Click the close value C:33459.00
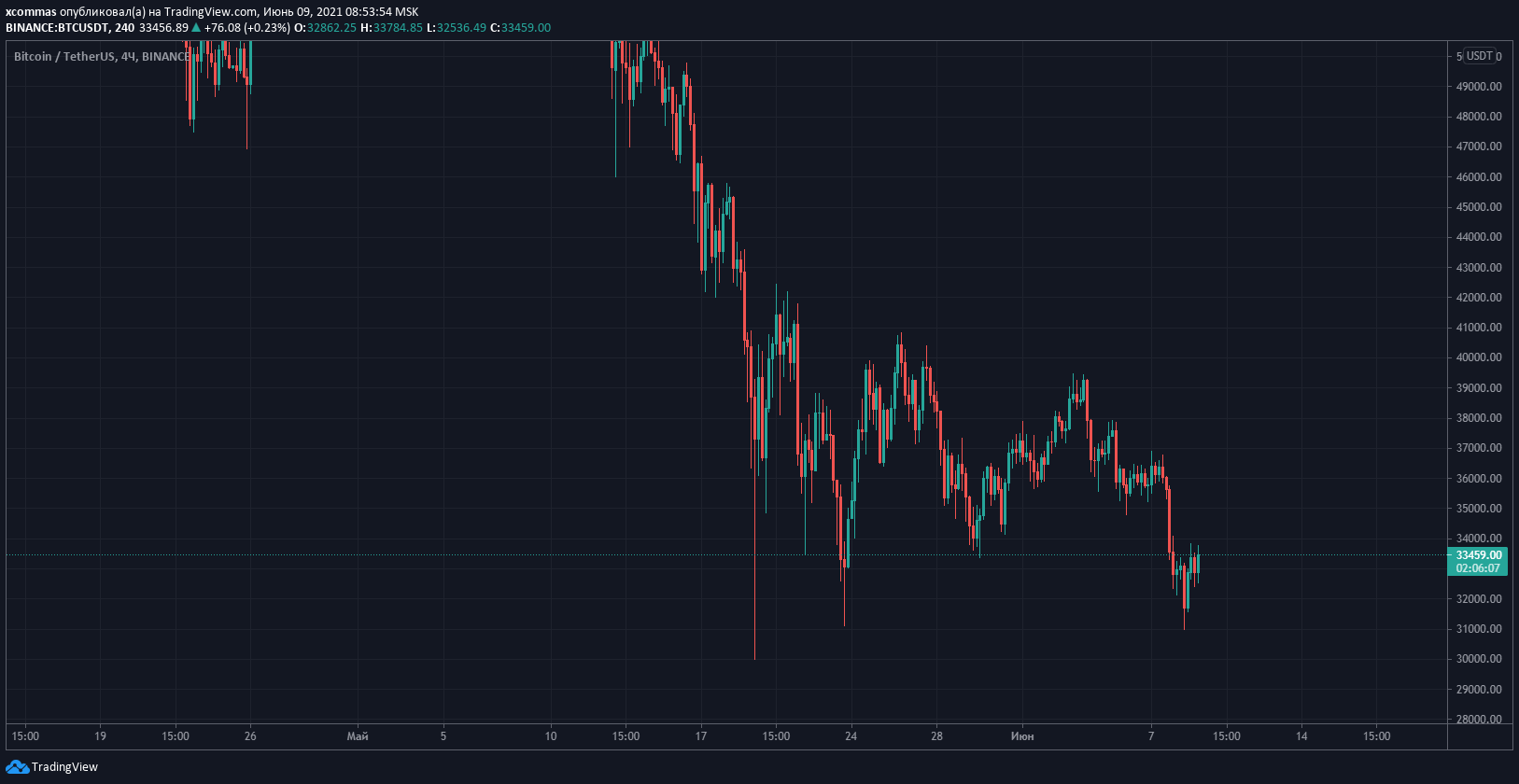This screenshot has height=784, width=1519. (520, 28)
